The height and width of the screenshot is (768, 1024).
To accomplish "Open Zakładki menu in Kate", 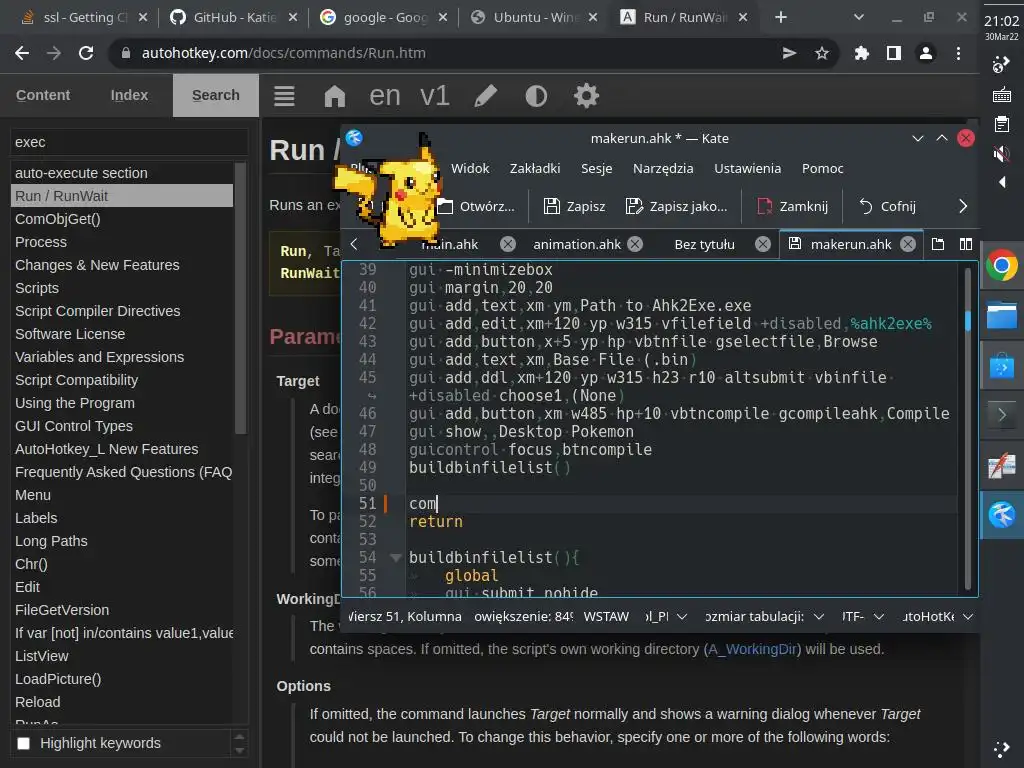I will (x=535, y=168).
